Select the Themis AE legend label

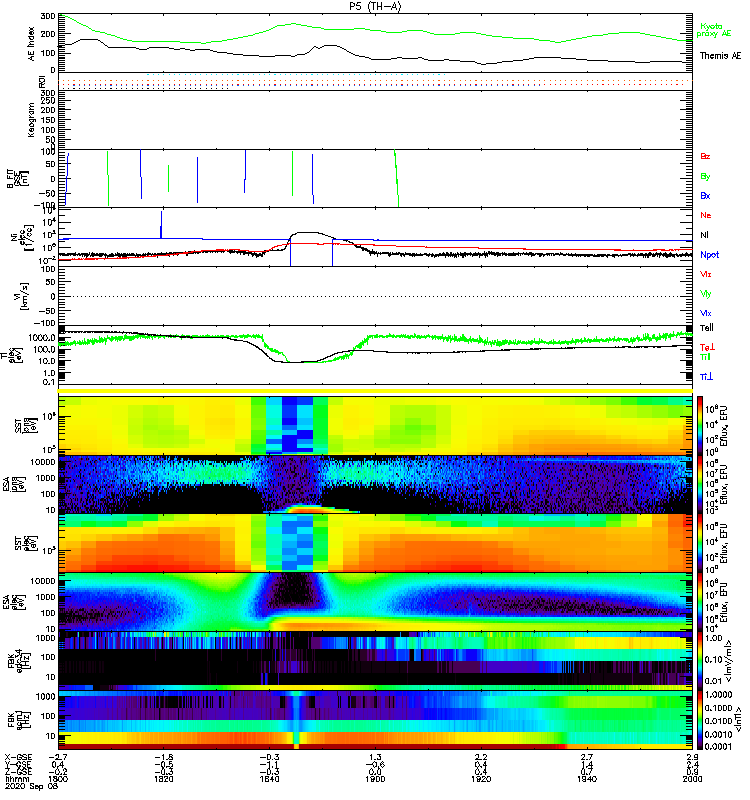pyautogui.click(x=720, y=56)
